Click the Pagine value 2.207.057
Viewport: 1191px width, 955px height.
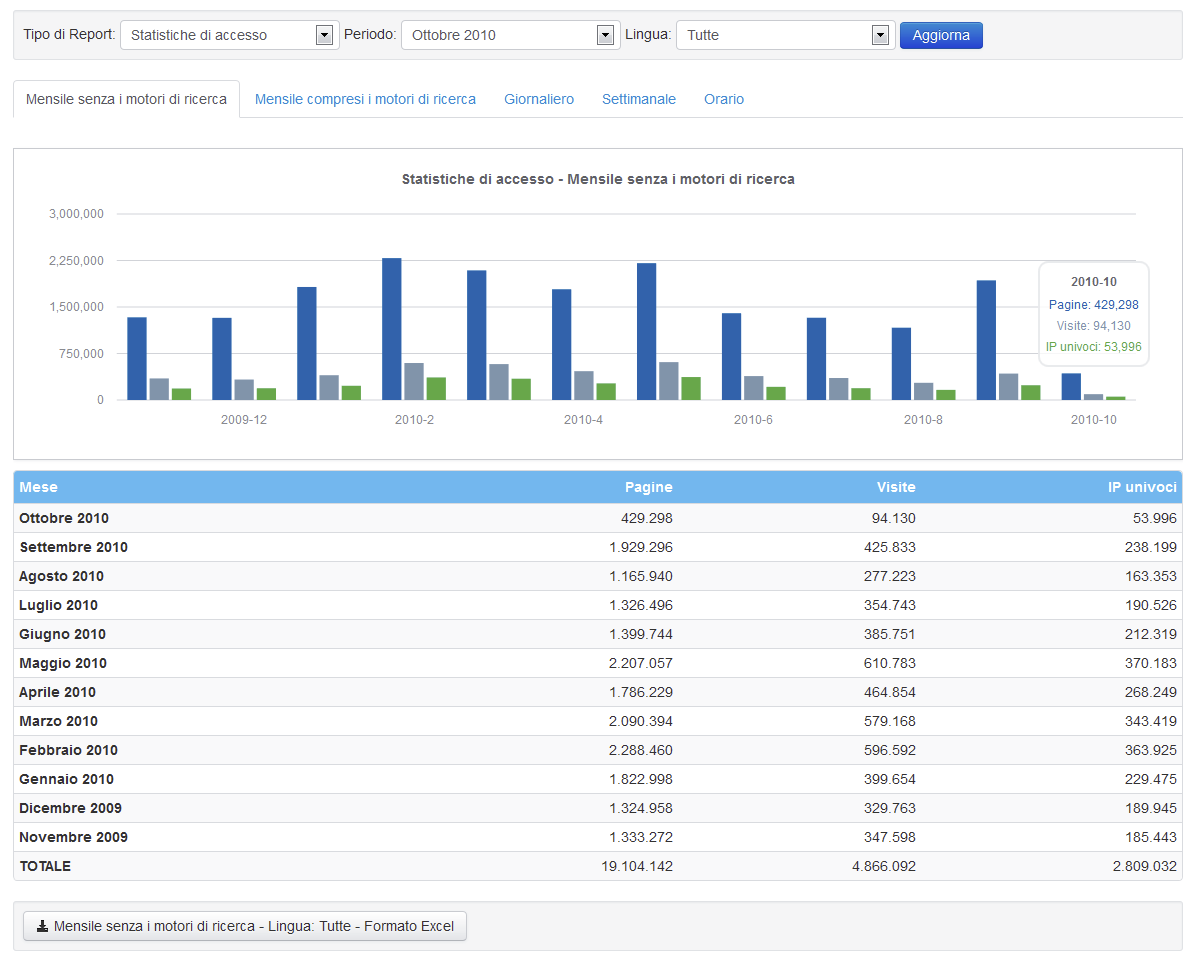641,662
